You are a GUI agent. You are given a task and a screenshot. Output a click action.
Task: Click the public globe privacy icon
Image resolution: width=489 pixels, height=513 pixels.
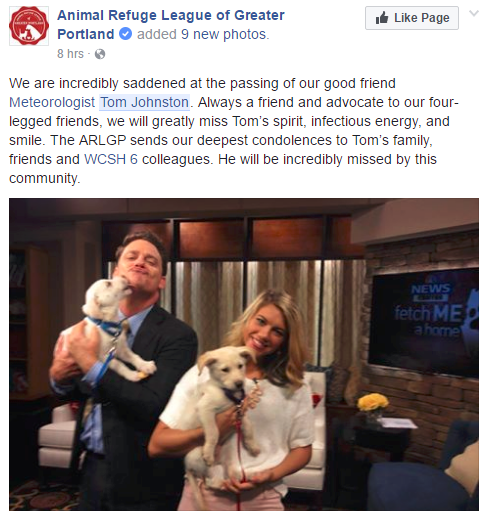tap(100, 54)
